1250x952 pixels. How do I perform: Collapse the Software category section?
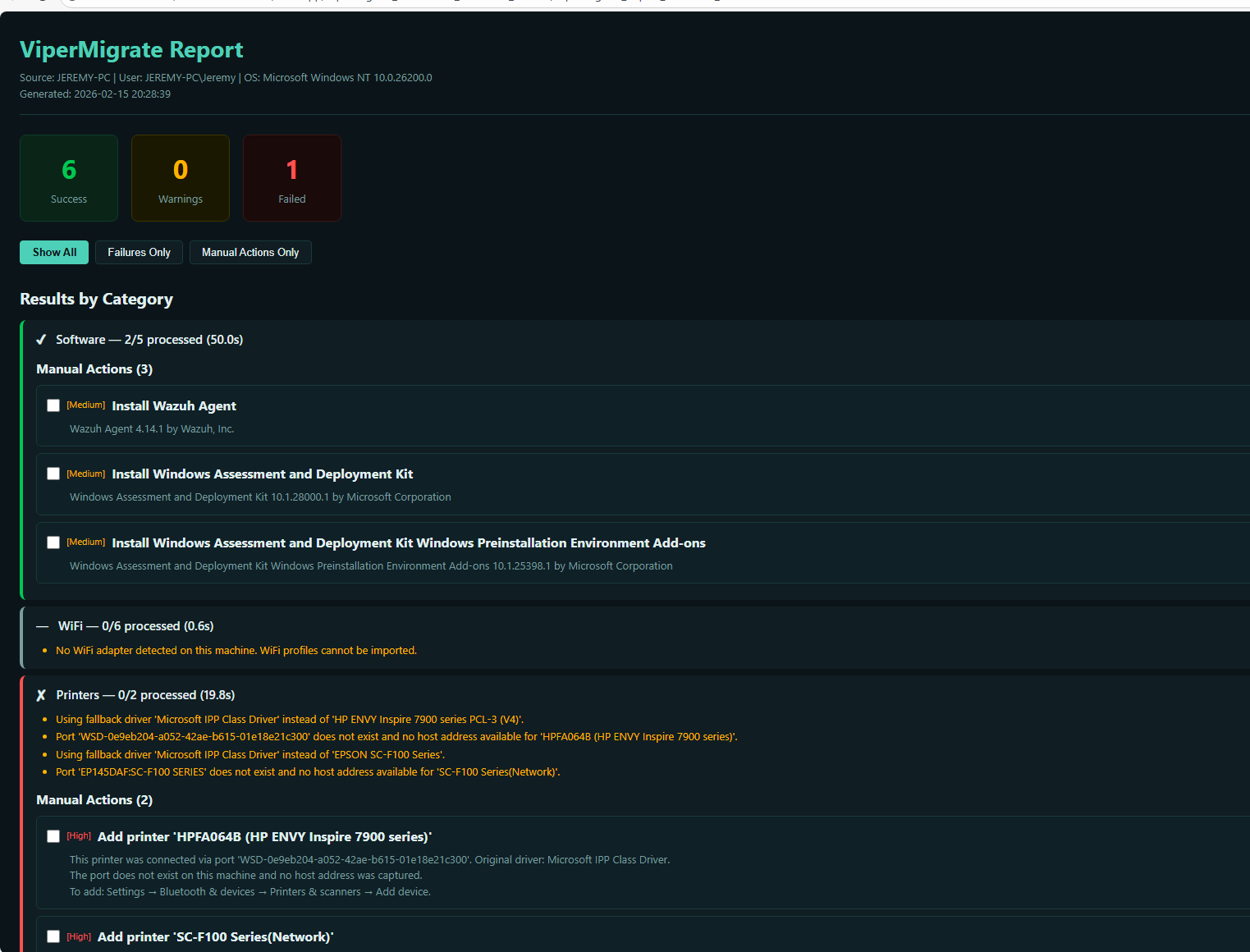pos(149,339)
